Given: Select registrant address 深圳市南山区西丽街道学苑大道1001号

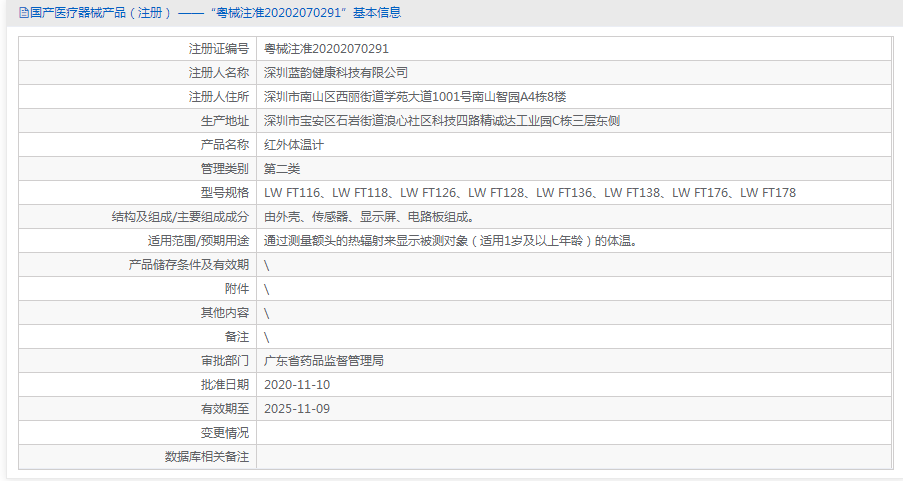Looking at the screenshot, I should click(x=415, y=97).
